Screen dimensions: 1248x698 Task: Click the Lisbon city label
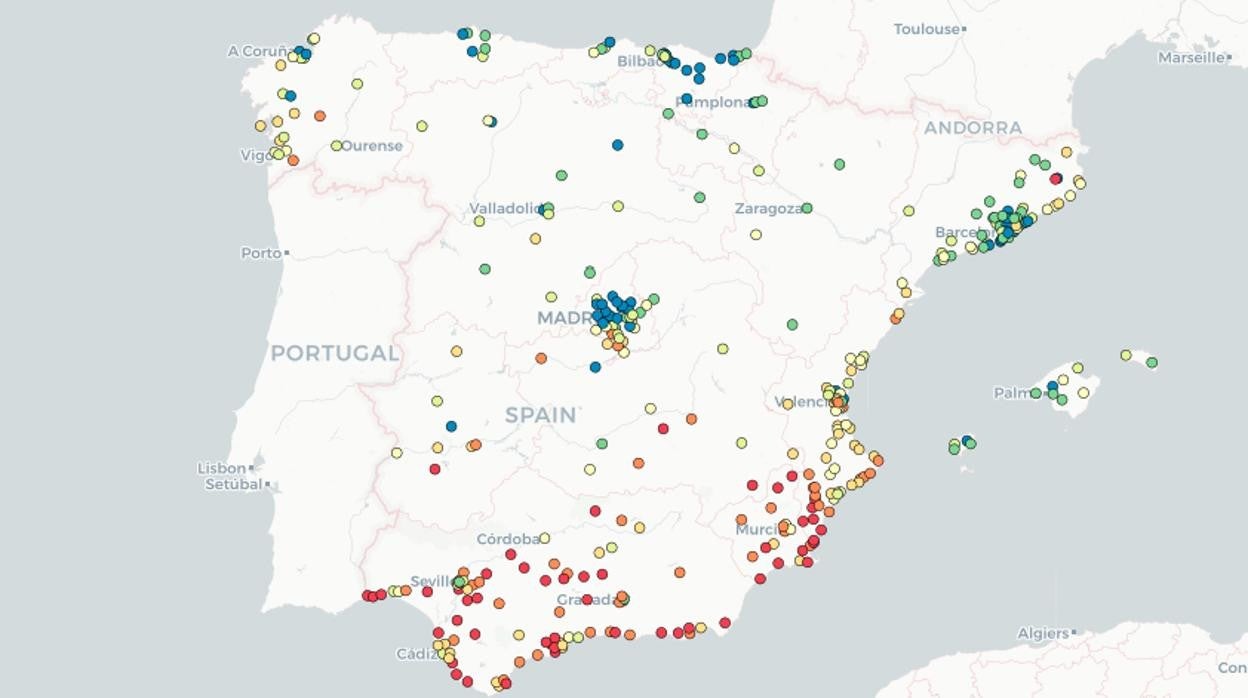[x=222, y=468]
